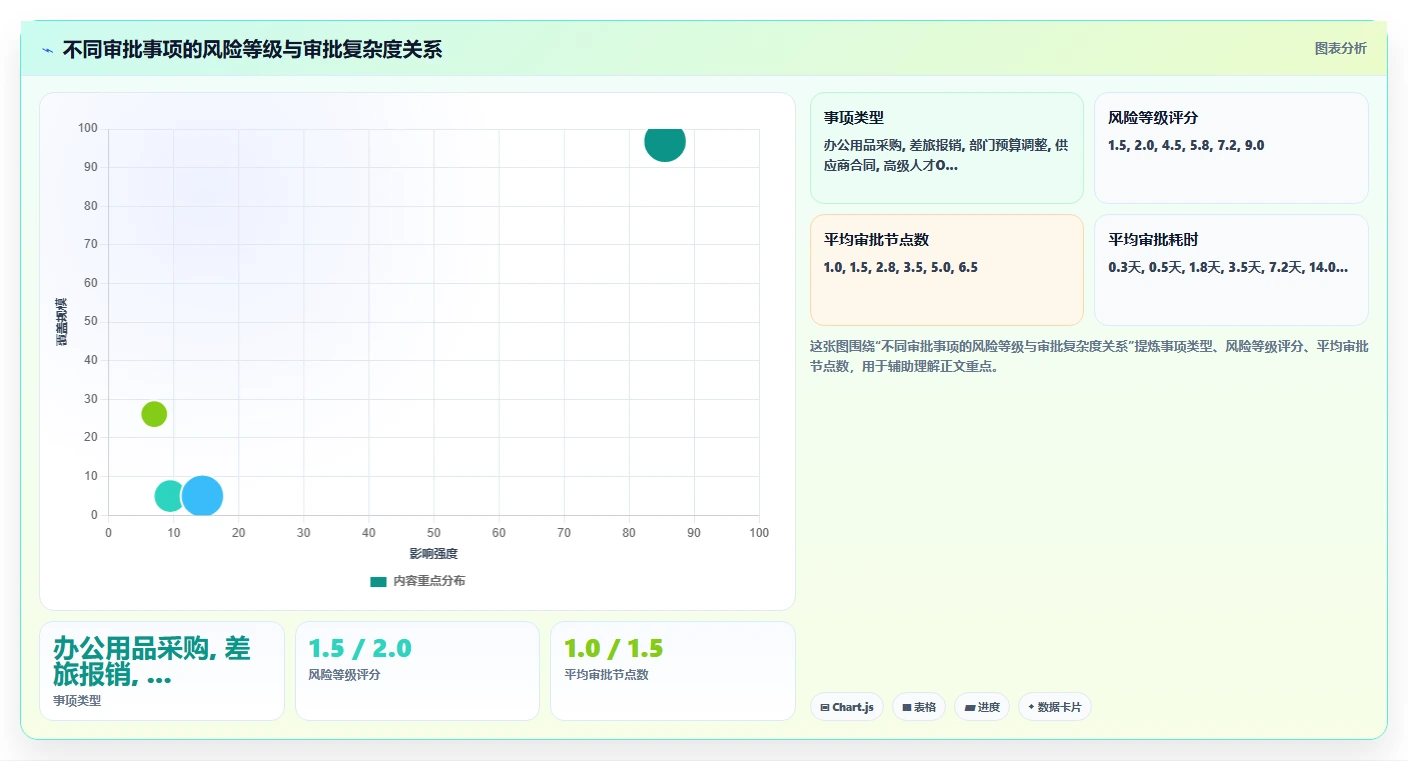Open the 平均审批节点数 info card
The image size is (1408, 761).
pos(947,270)
